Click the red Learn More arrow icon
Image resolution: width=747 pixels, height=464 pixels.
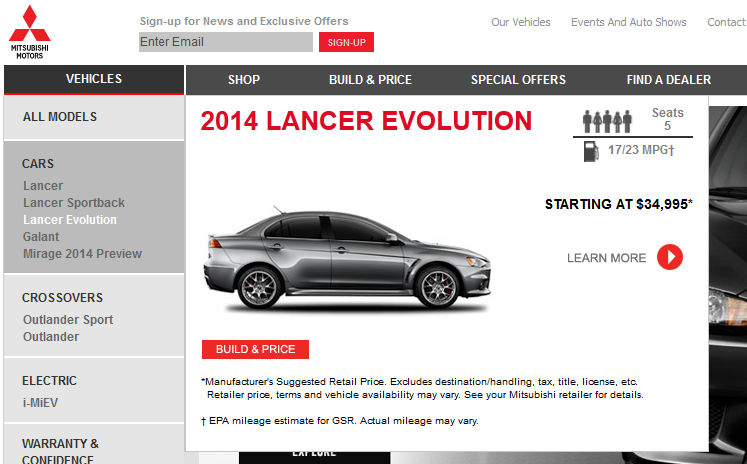click(669, 257)
